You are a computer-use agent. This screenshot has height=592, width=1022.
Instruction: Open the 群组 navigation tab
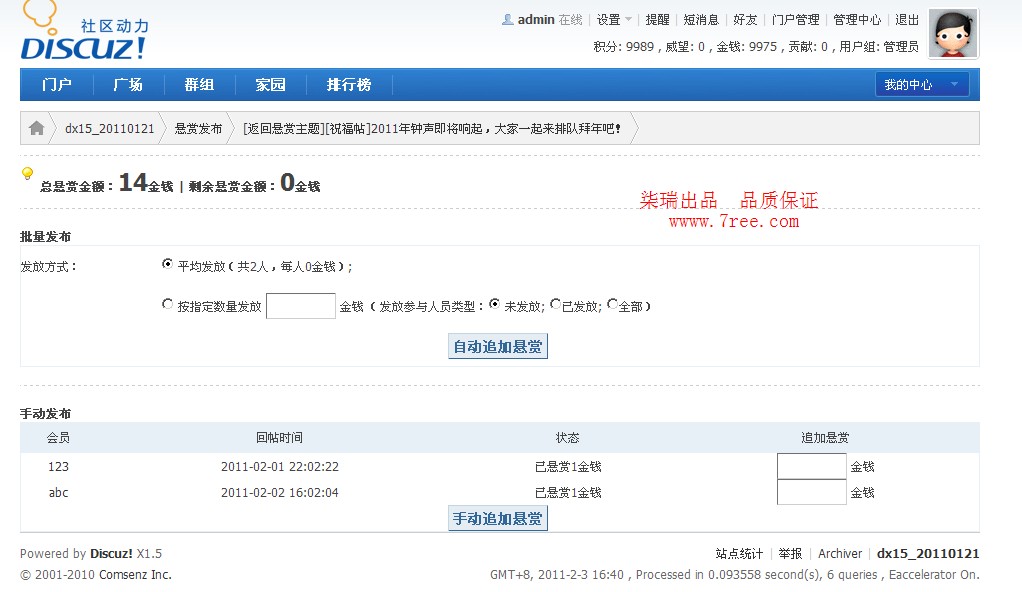tap(199, 85)
